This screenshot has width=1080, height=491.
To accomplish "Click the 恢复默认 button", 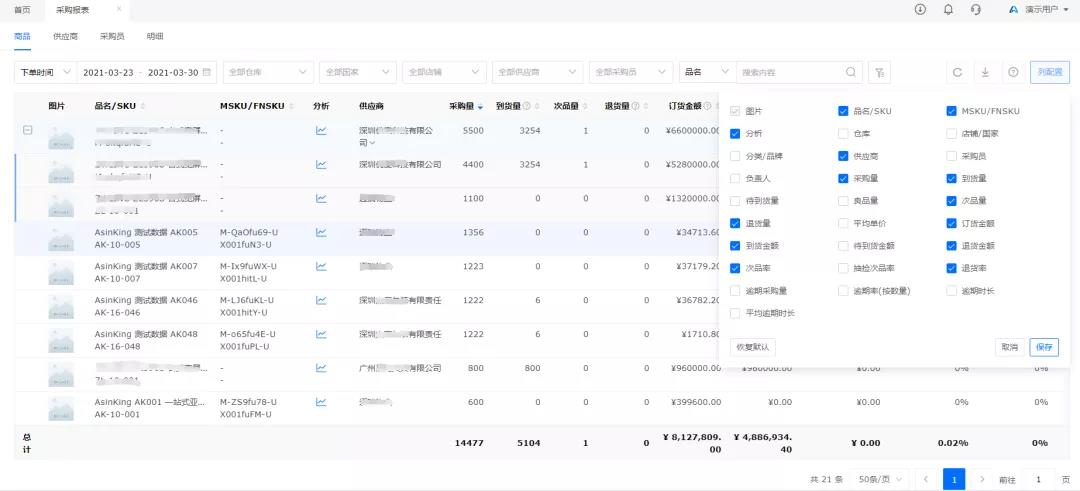I will [x=753, y=347].
